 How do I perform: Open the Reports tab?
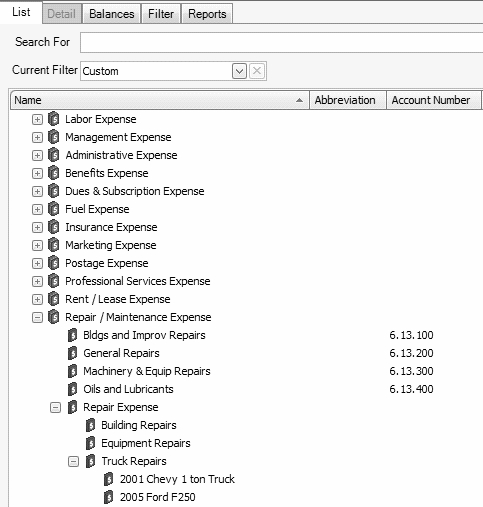(x=207, y=14)
